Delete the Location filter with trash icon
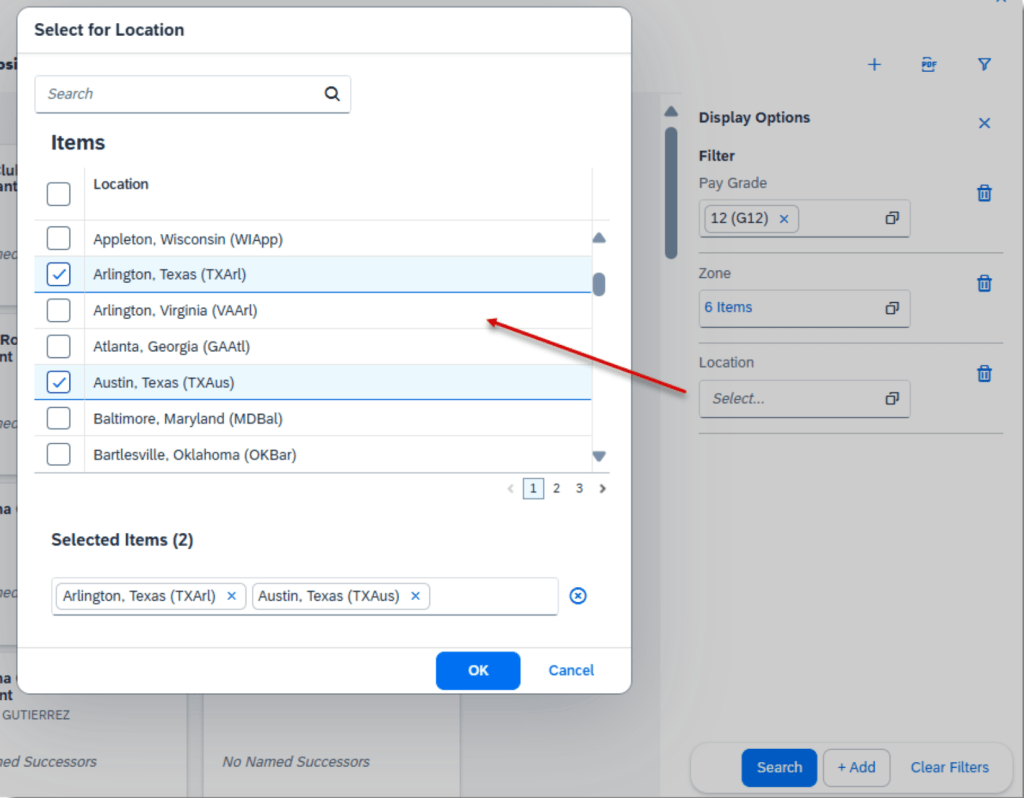Viewport: 1024px width, 798px height. click(x=984, y=374)
